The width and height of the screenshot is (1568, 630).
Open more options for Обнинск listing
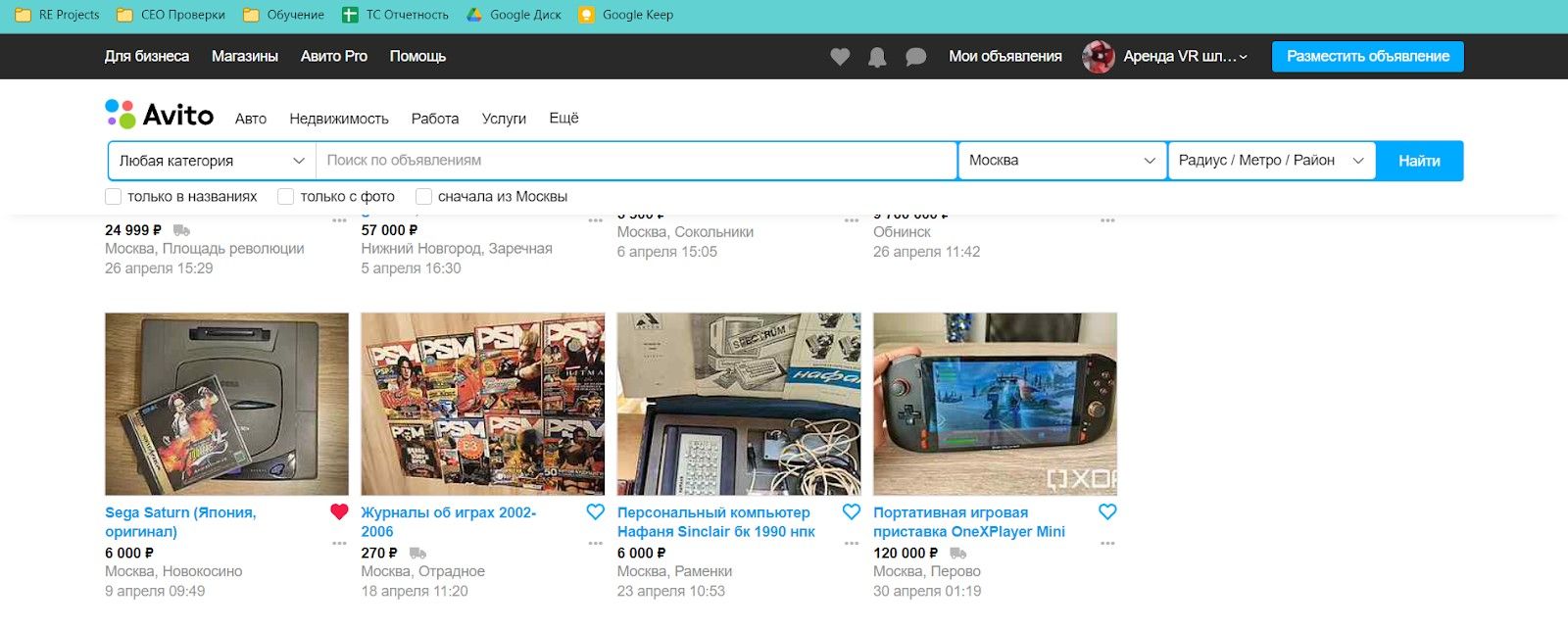coord(1107,220)
